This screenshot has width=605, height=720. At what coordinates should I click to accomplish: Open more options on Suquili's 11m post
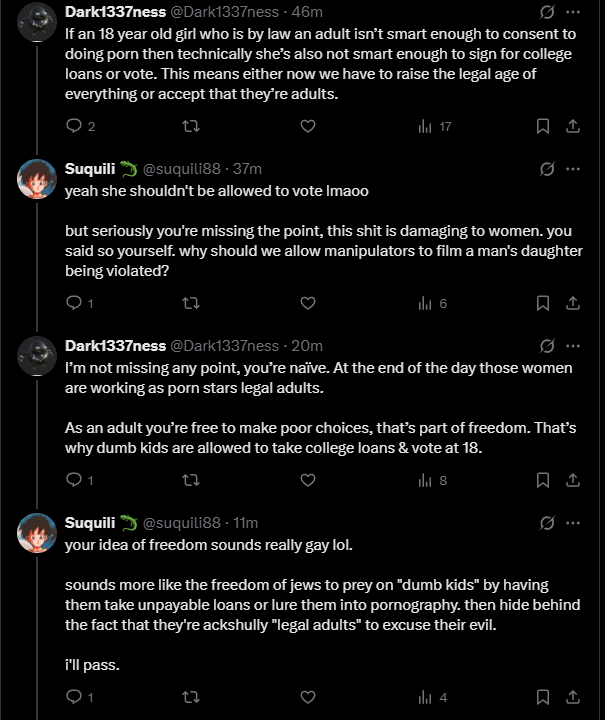point(573,523)
